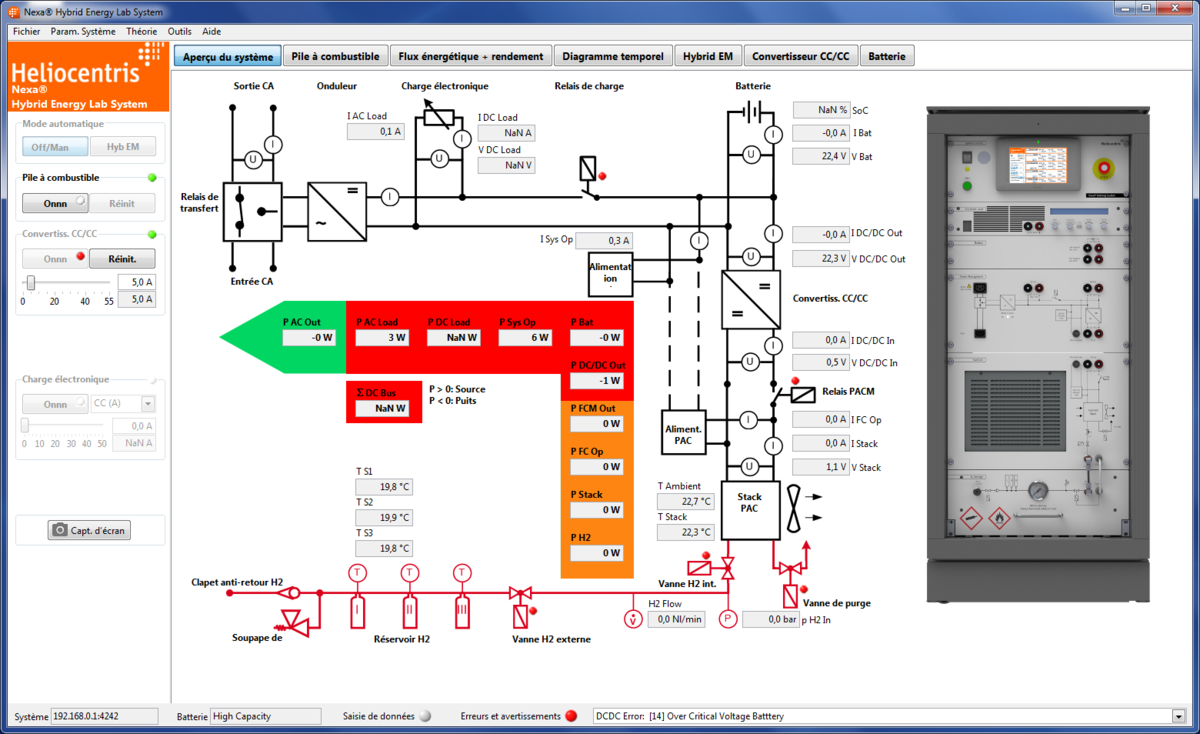The width and height of the screenshot is (1200, 734).
Task: Switch Mode automatique to Off/Man
Action: click(55, 147)
